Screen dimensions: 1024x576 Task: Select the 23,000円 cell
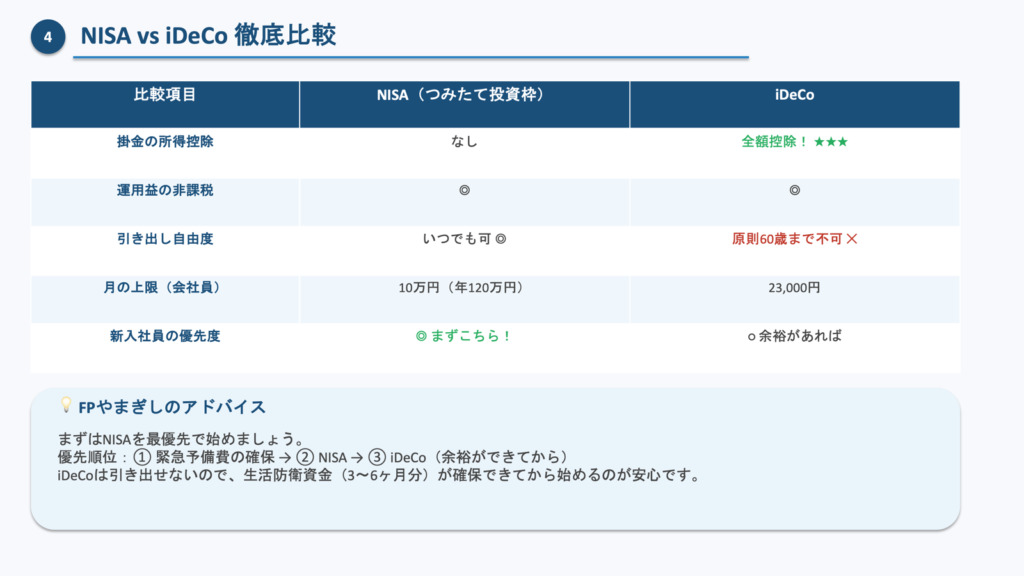click(x=794, y=288)
